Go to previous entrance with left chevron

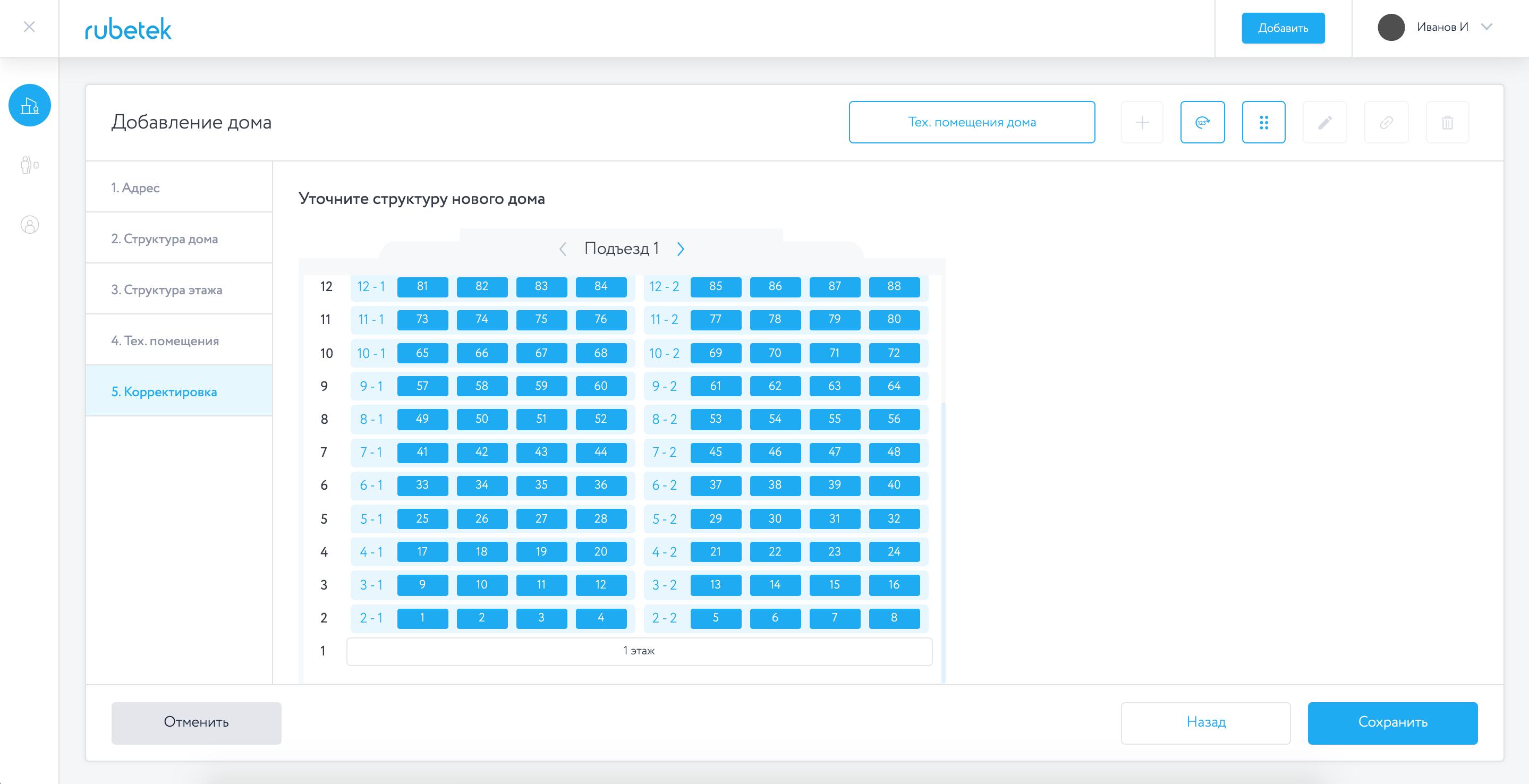563,249
